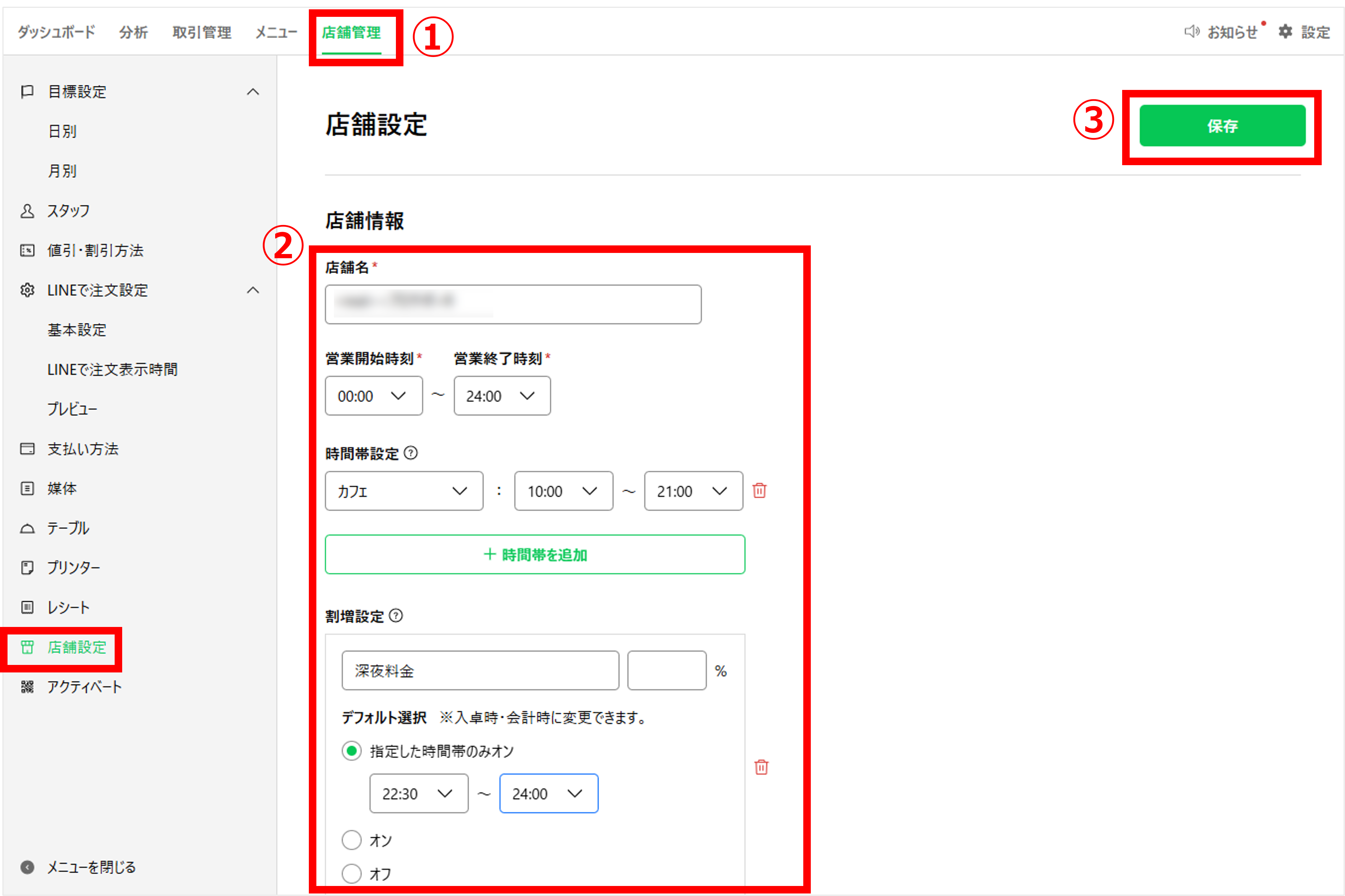Click the スタッフ person icon
The width and height of the screenshot is (1345, 896).
tap(27, 211)
